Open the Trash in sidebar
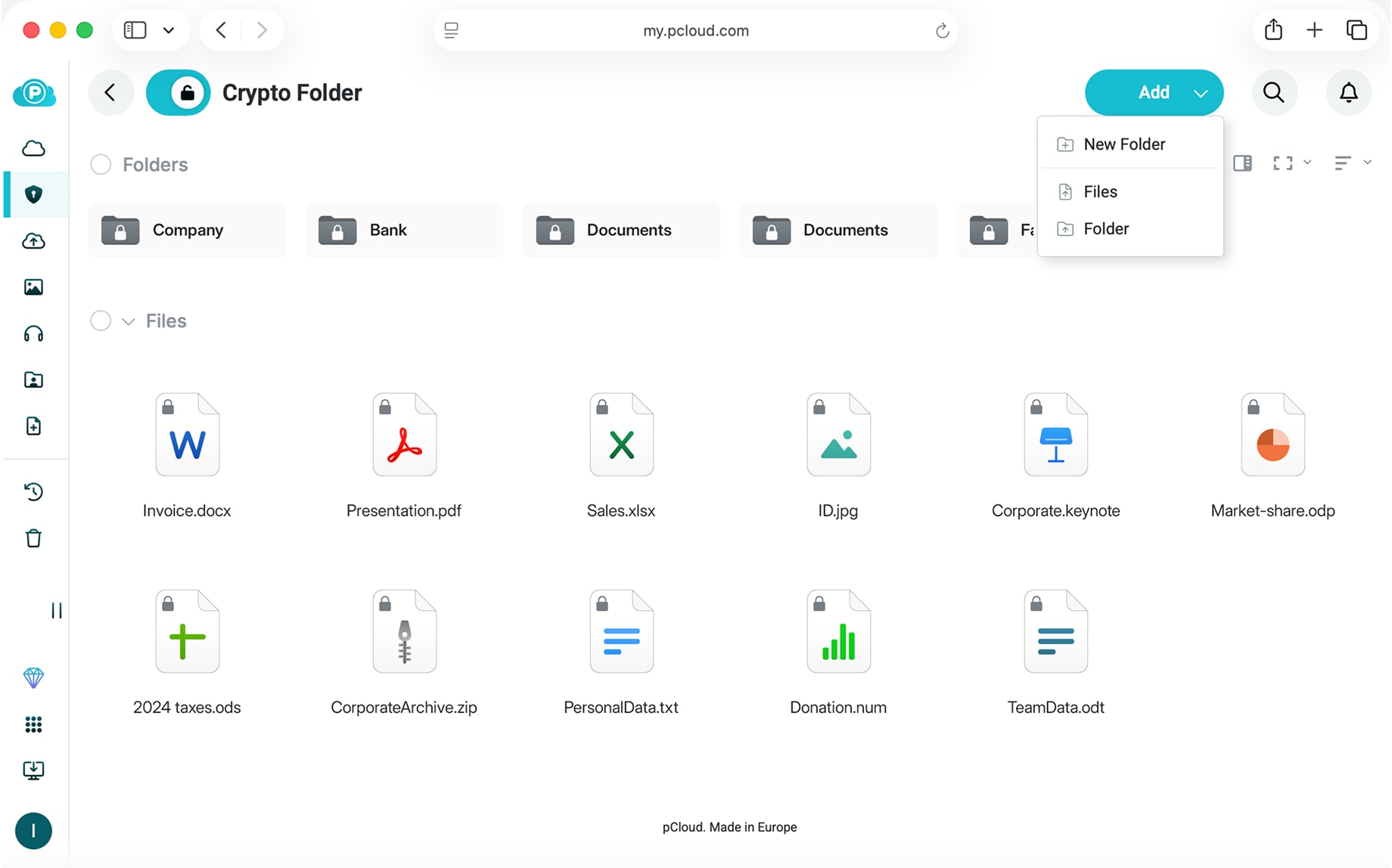 (33, 538)
